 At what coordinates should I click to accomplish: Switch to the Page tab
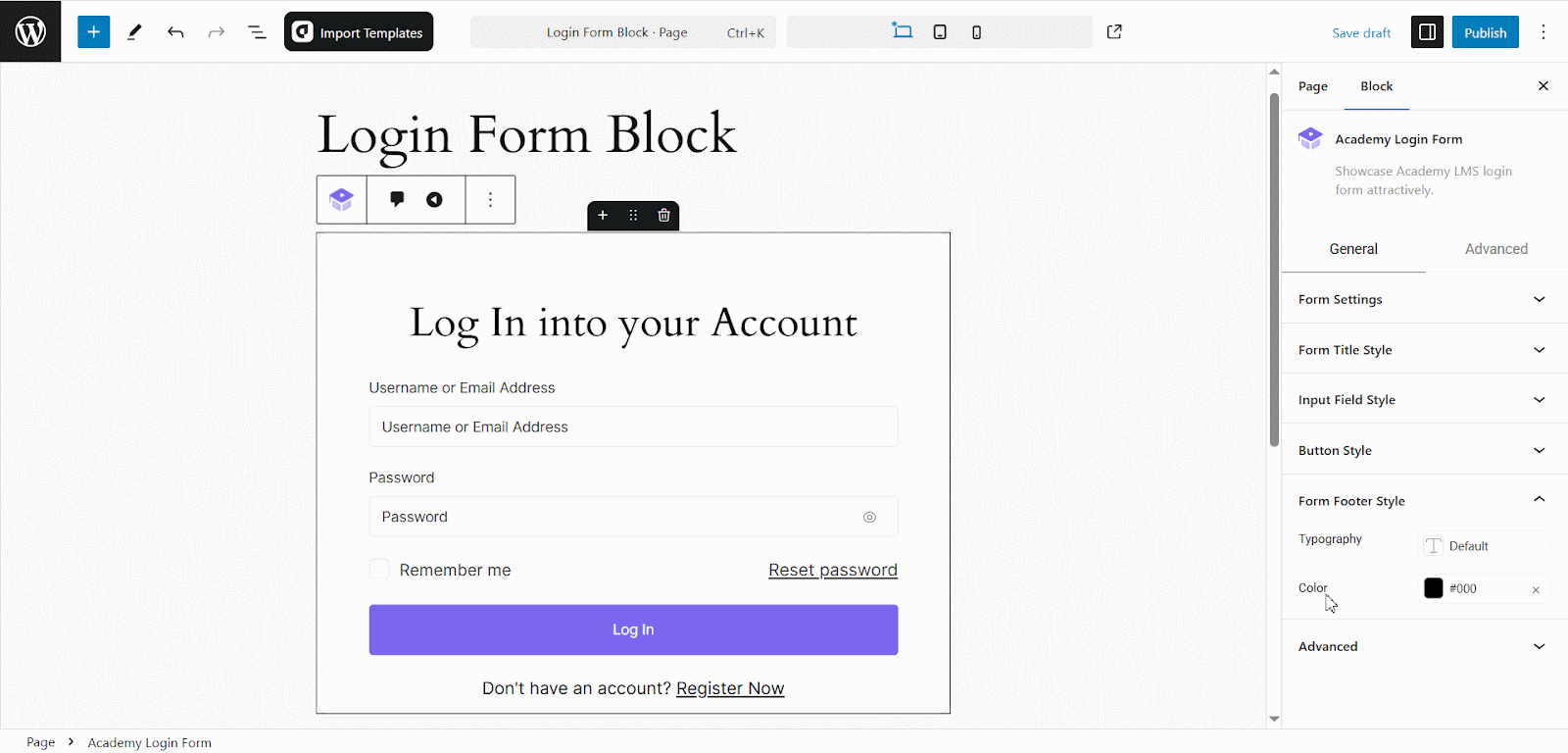pos(1312,86)
